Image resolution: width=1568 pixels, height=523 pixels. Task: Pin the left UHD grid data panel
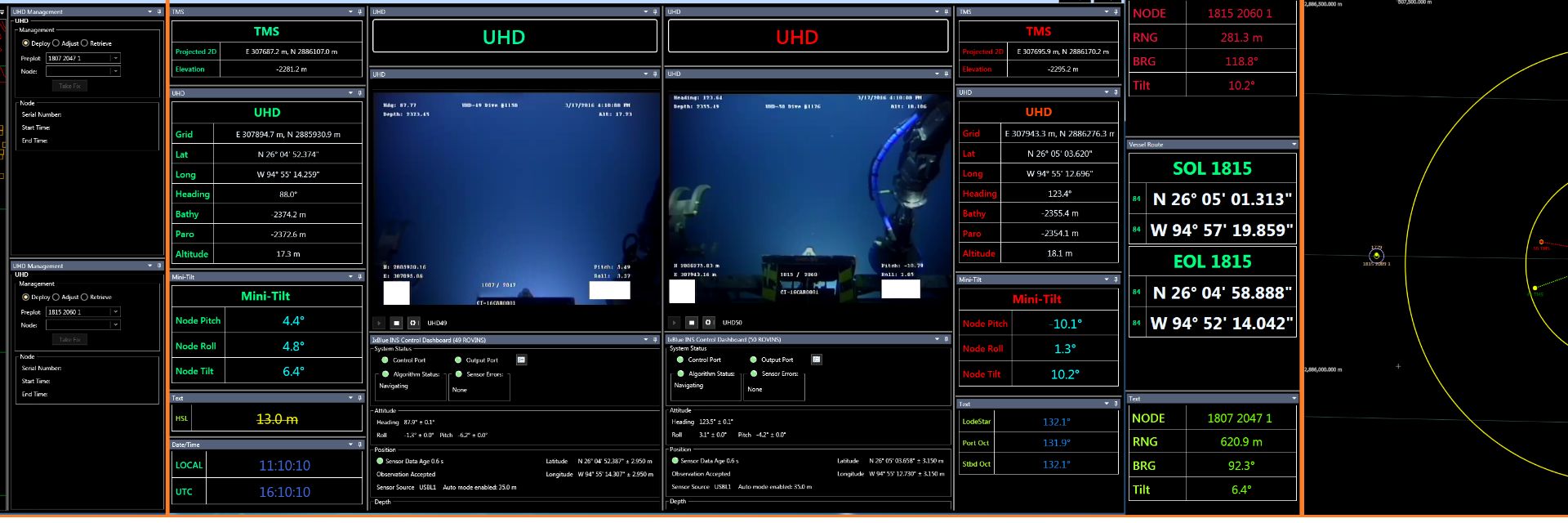tap(360, 93)
